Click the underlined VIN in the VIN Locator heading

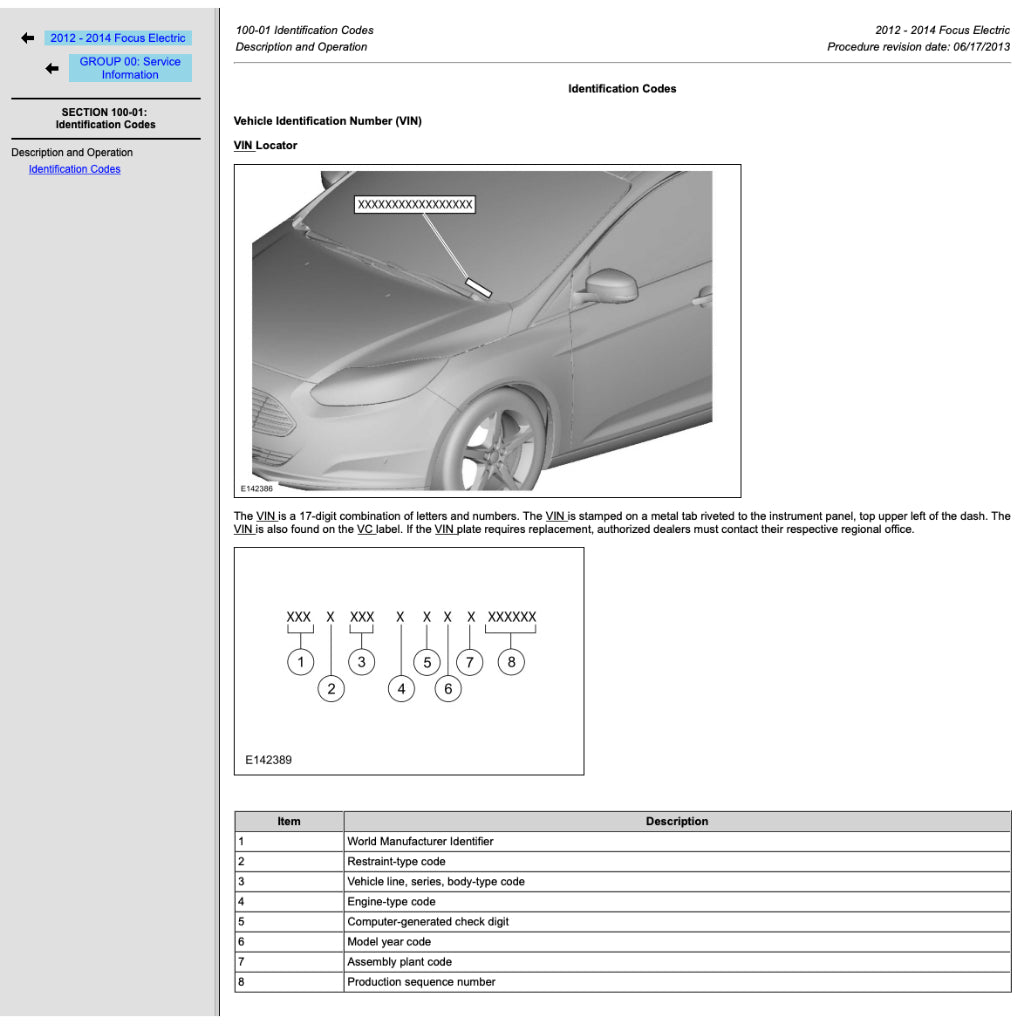(243, 145)
